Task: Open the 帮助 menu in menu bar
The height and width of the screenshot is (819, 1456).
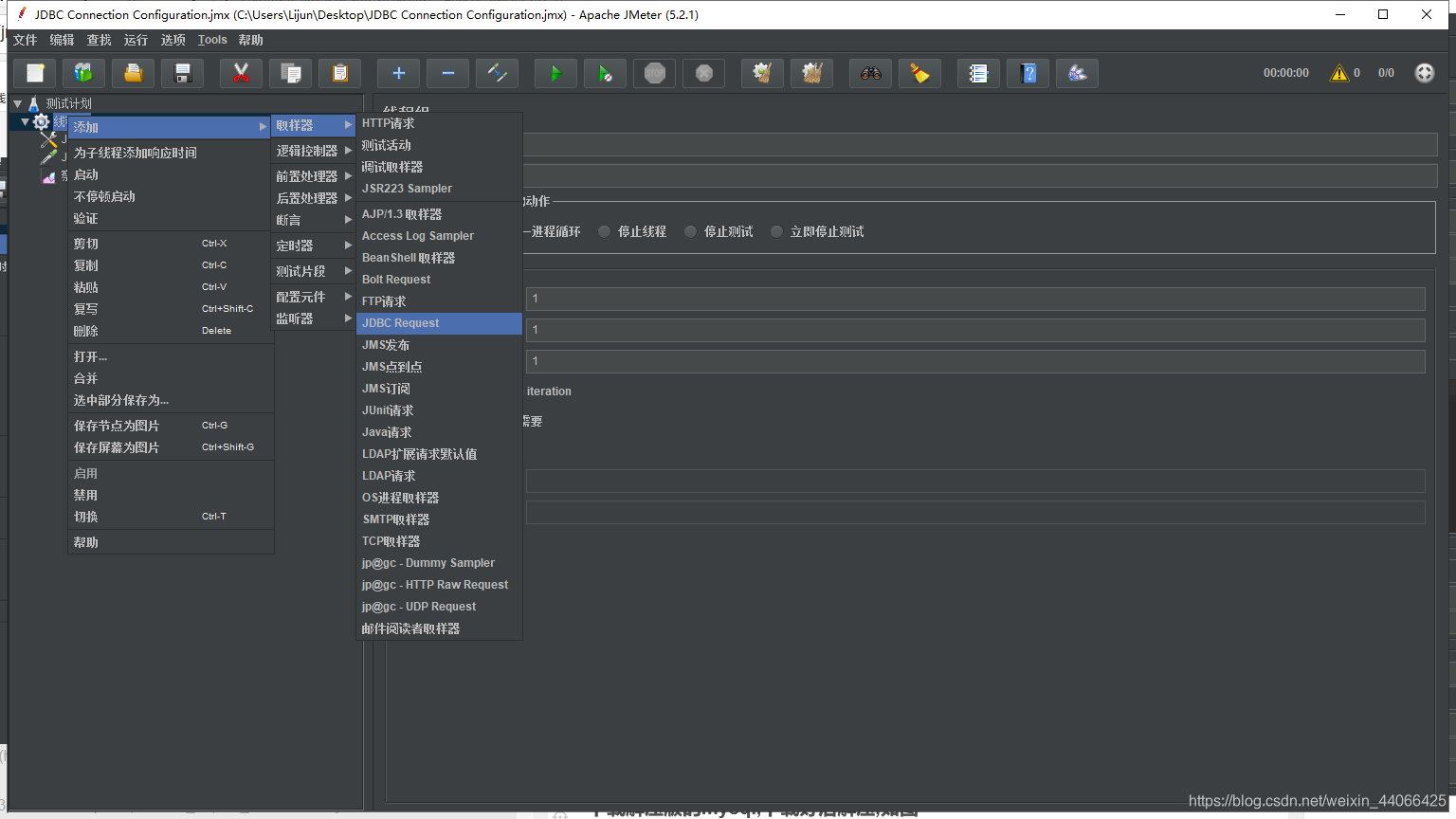Action: pyautogui.click(x=251, y=40)
